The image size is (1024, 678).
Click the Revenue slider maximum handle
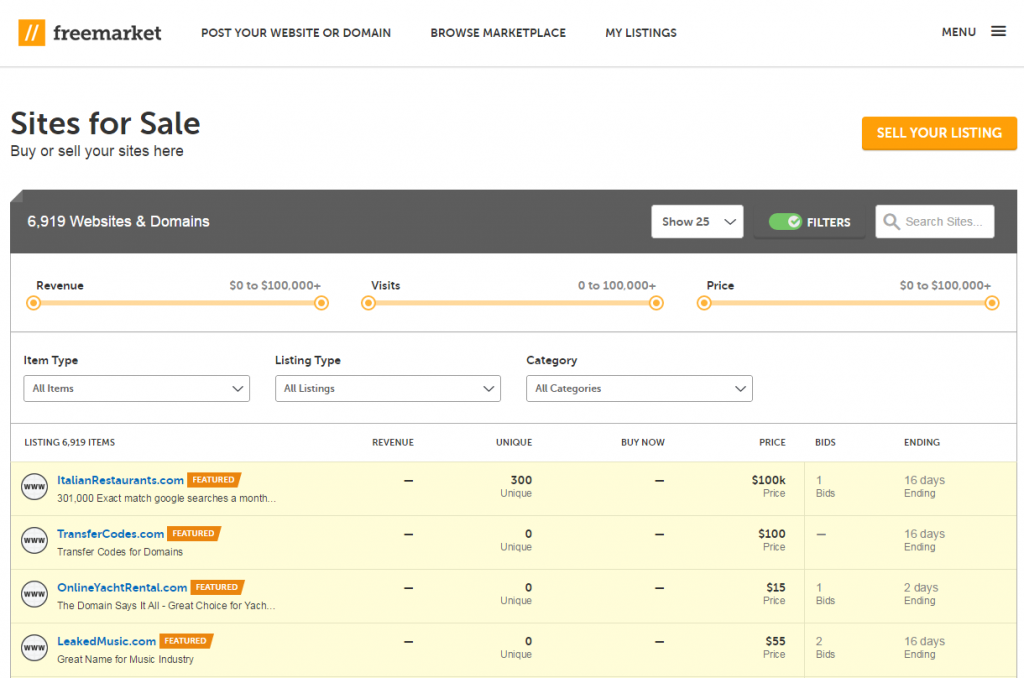pyautogui.click(x=321, y=303)
